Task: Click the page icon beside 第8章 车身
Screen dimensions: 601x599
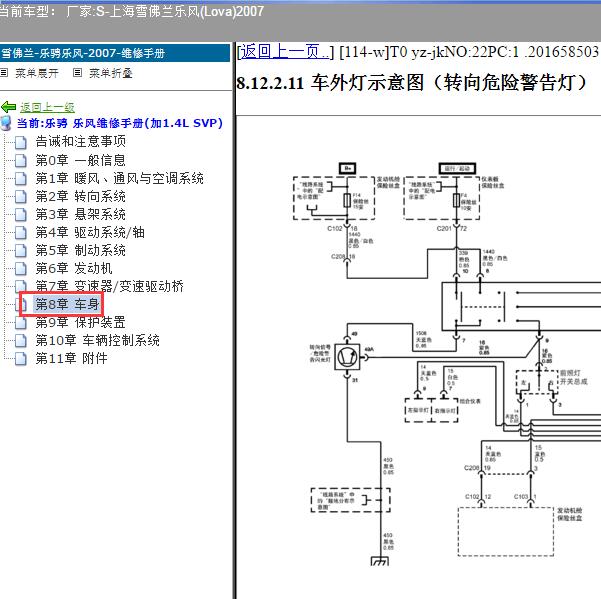Action: [23, 304]
